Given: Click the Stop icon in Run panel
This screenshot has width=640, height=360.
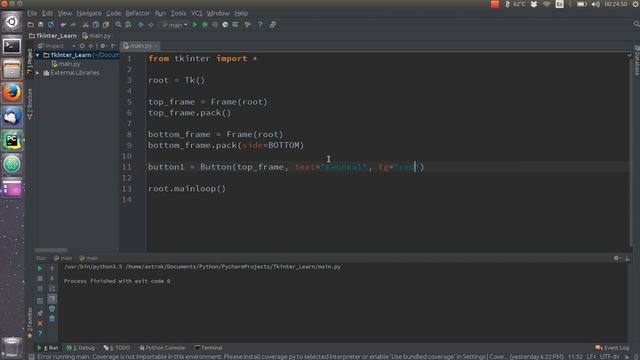Looking at the screenshot, I should tap(40, 279).
